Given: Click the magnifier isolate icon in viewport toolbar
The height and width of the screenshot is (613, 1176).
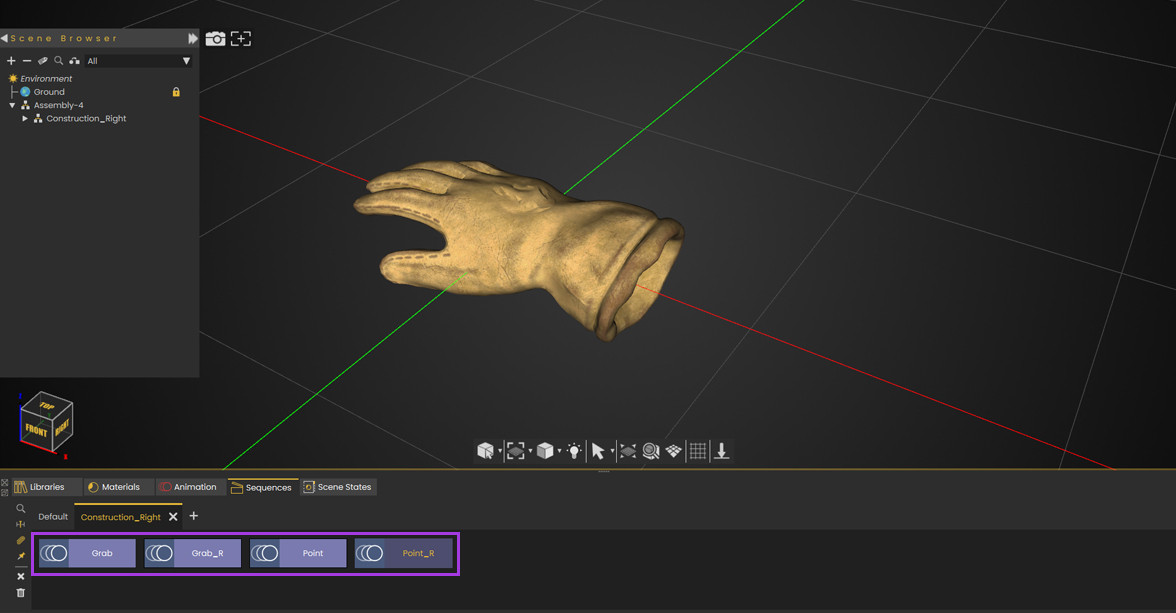Looking at the screenshot, I should (x=651, y=450).
